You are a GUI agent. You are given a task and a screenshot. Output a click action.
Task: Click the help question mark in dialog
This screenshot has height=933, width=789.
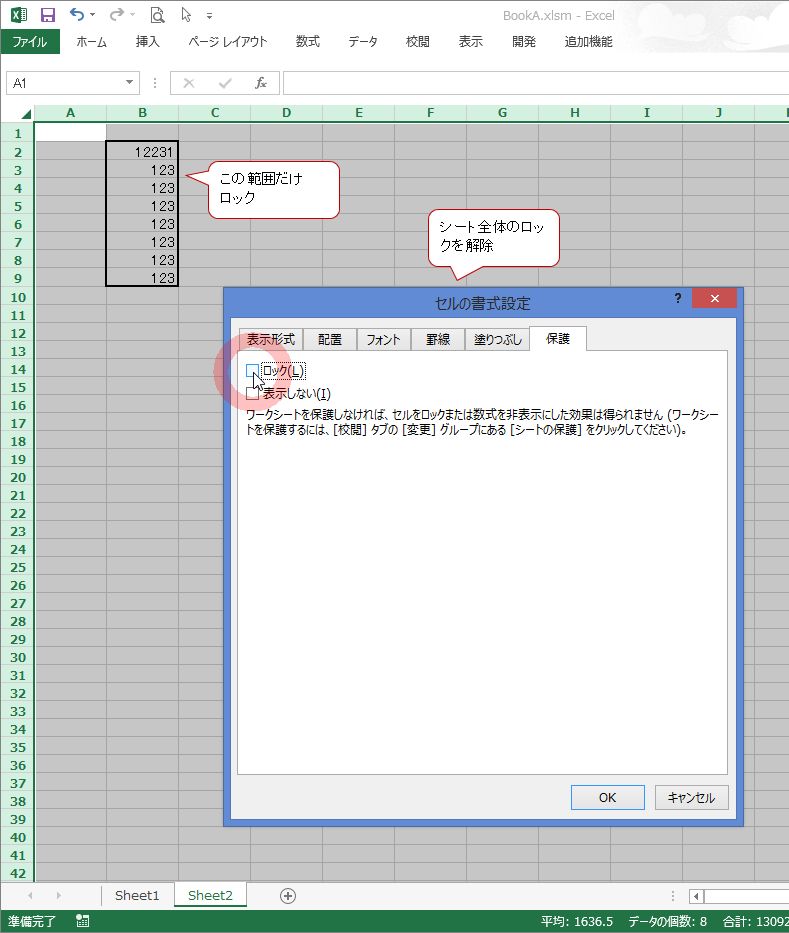[x=678, y=298]
